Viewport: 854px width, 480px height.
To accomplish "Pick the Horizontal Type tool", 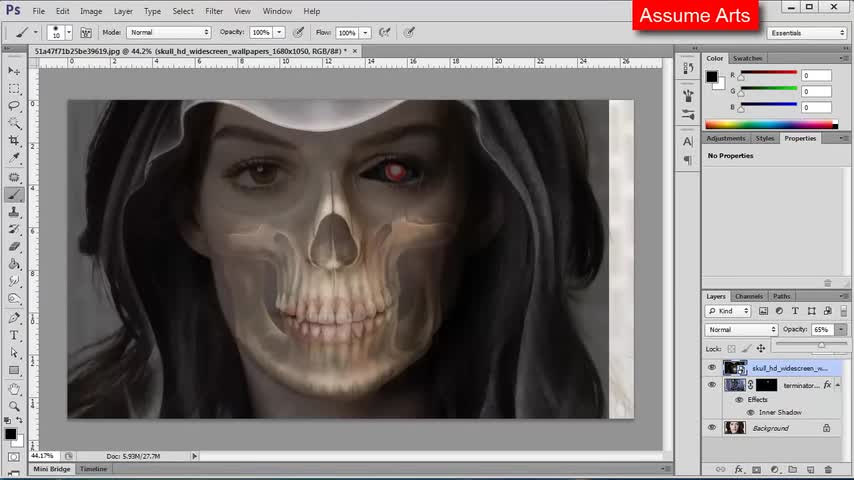I will point(14,335).
